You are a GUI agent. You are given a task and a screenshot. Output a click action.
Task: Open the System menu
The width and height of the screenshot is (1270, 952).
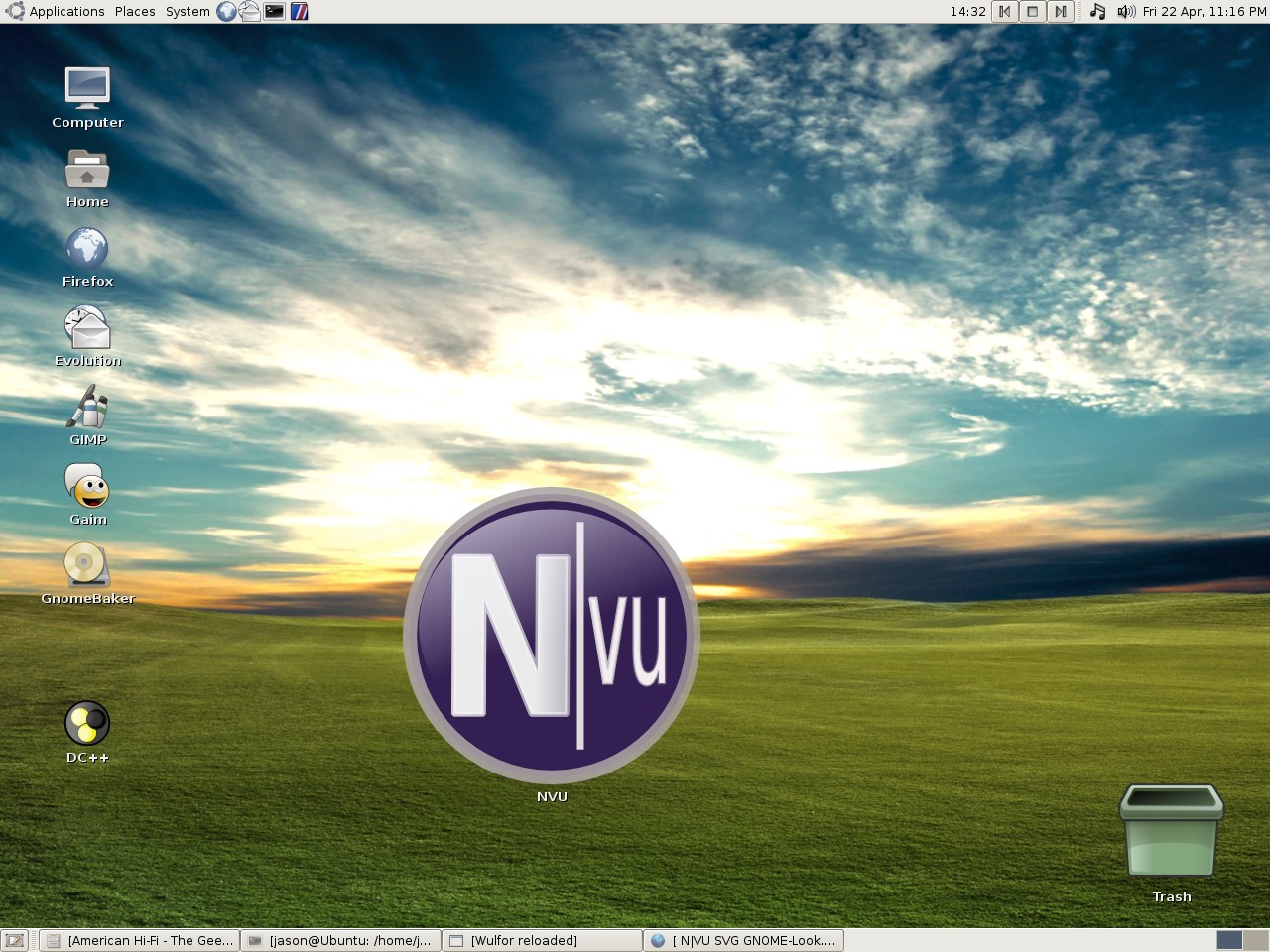(x=188, y=12)
